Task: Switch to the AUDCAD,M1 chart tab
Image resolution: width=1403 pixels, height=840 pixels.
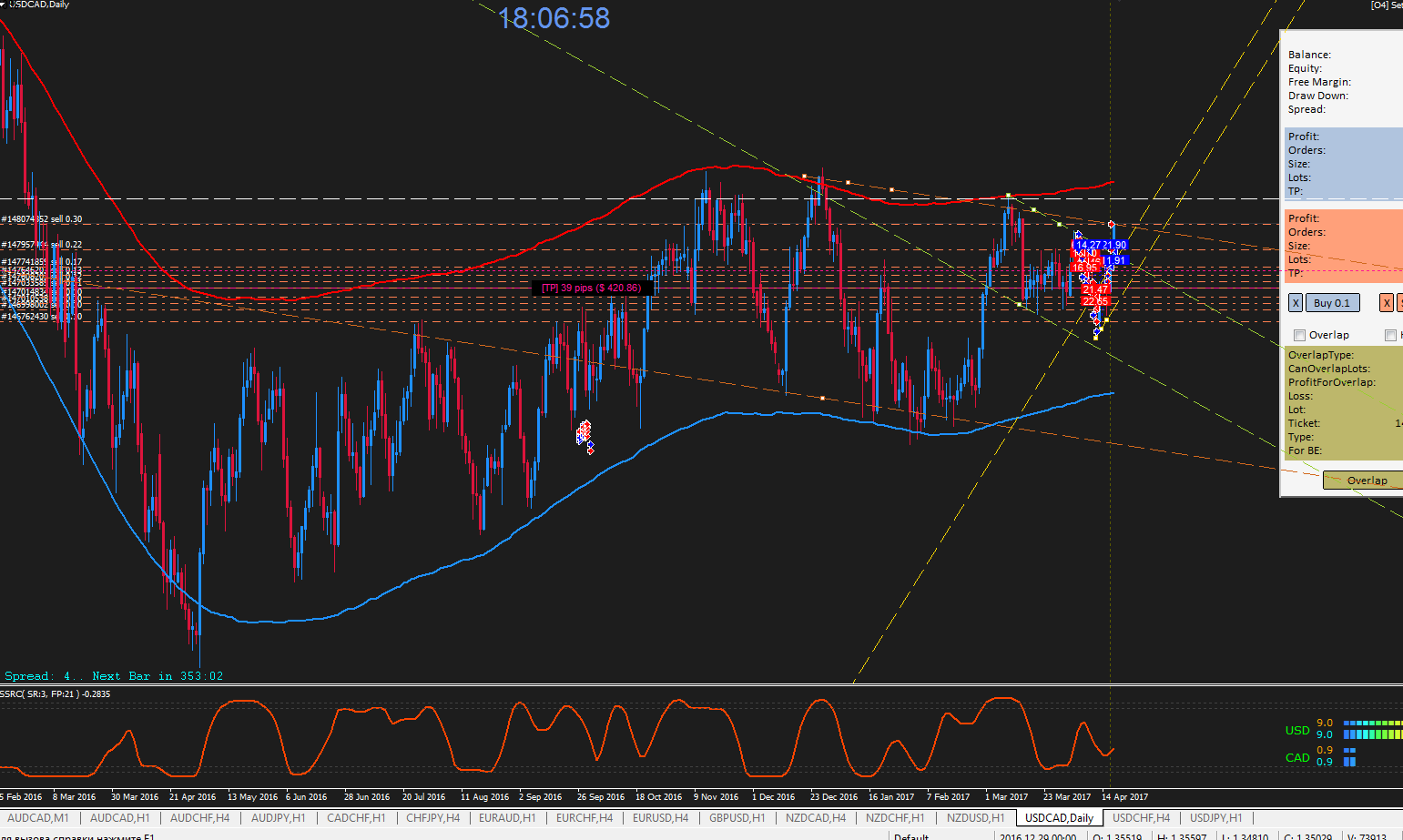Action: 38,818
